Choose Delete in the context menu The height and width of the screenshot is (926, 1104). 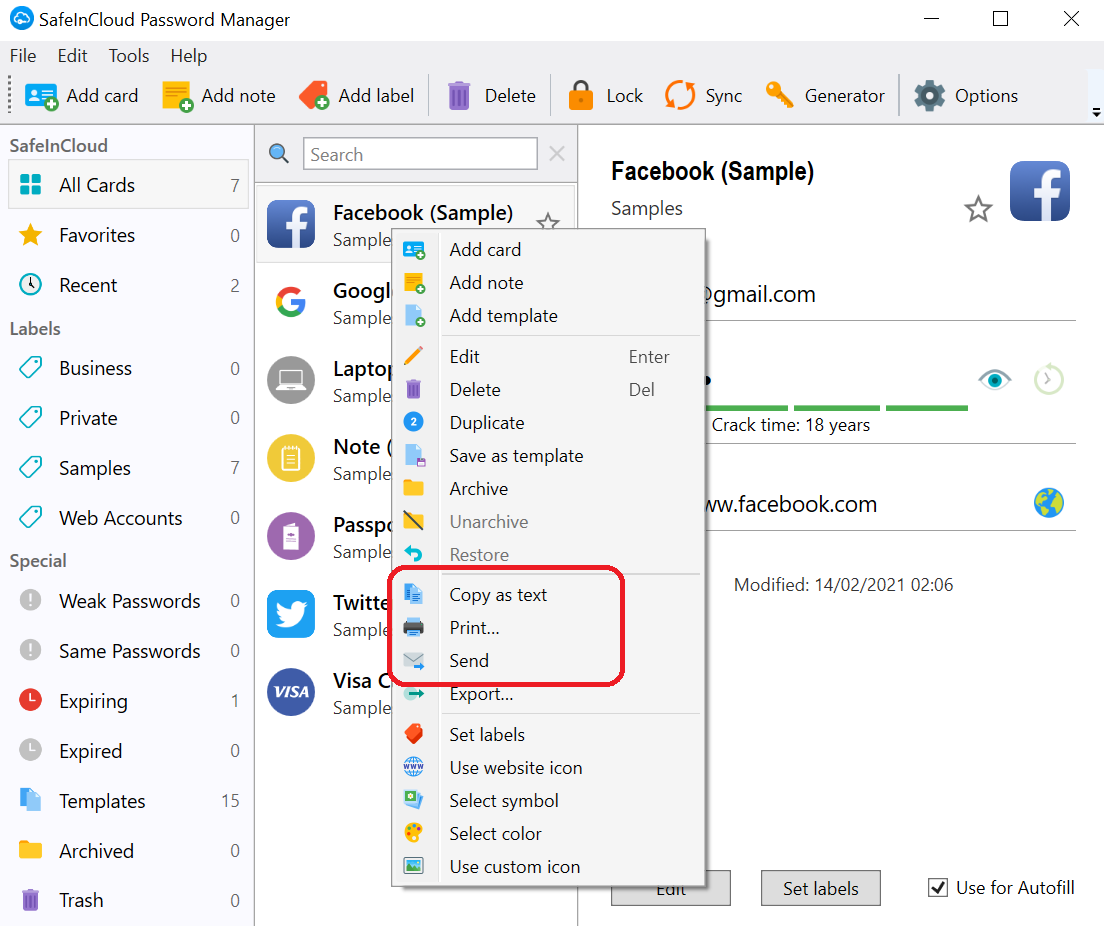(x=548, y=389)
